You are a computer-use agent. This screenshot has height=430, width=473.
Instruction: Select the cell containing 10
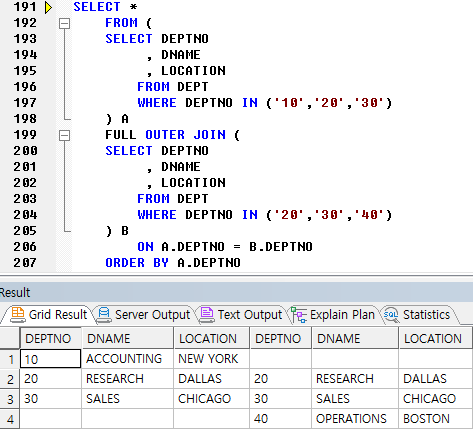click(x=50, y=359)
